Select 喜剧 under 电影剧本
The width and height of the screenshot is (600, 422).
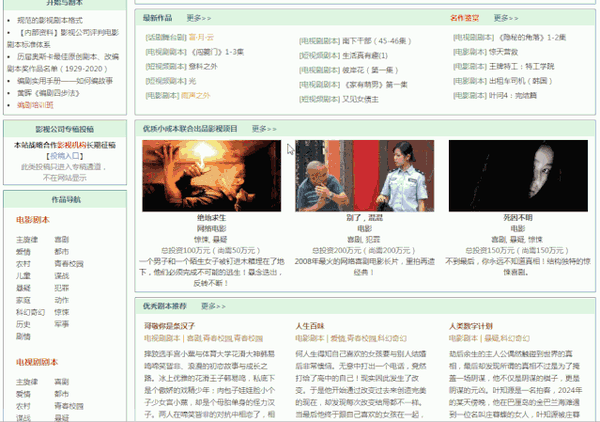tap(62, 240)
